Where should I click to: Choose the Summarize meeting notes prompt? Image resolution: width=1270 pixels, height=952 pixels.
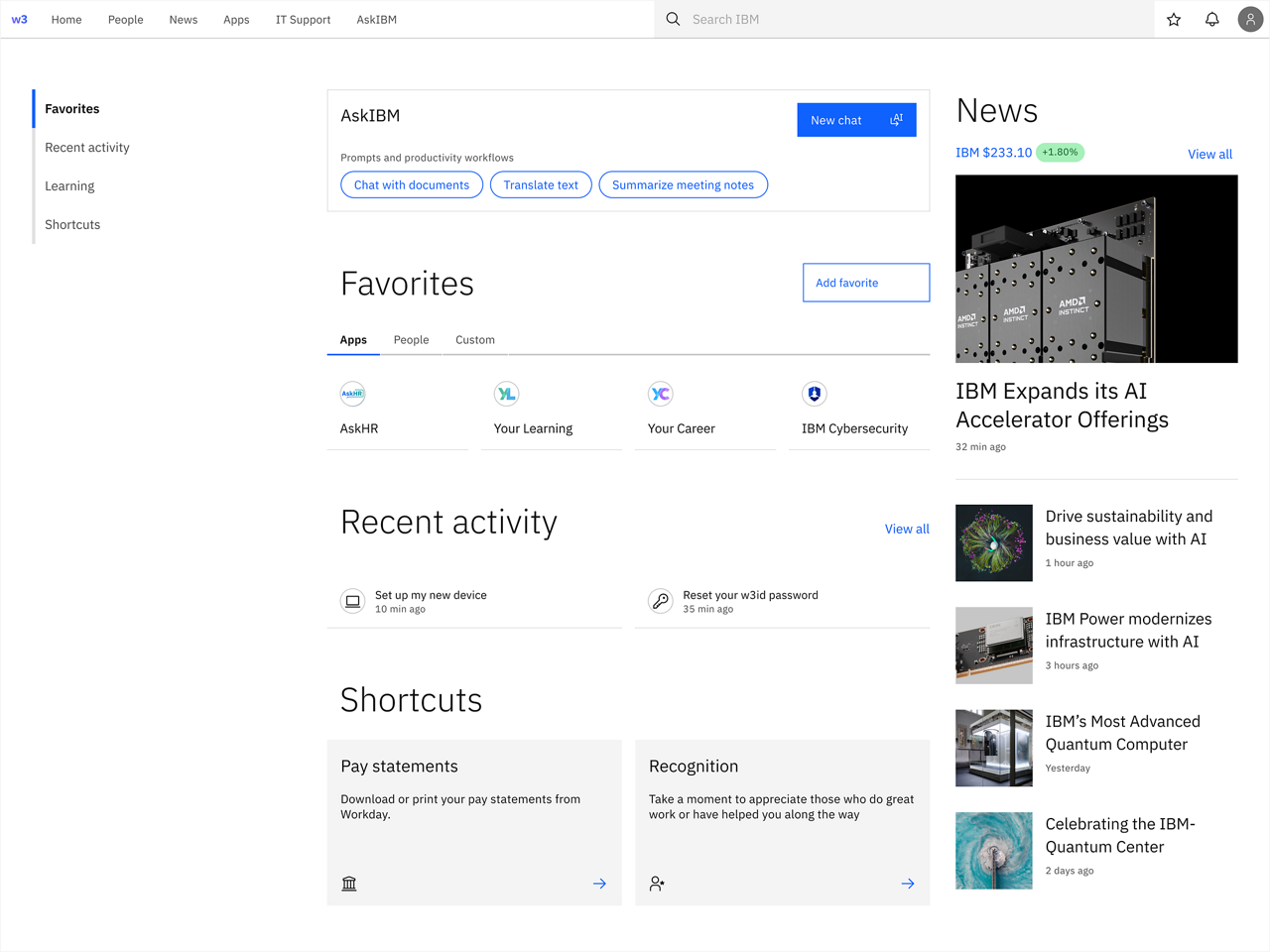[683, 185]
